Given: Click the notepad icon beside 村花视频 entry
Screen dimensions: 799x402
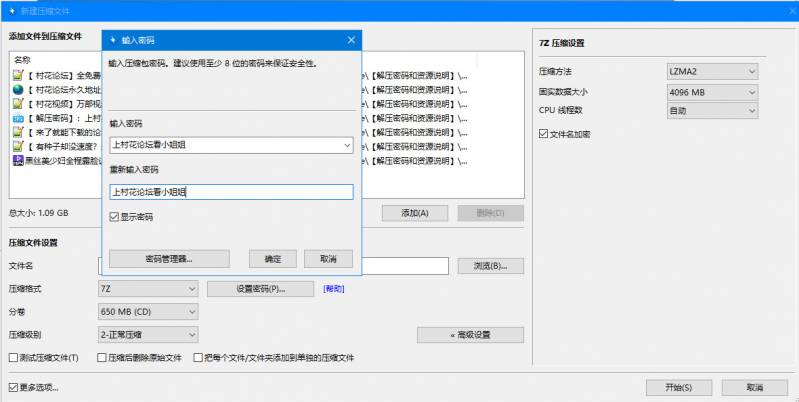Looking at the screenshot, I should click(x=18, y=103).
